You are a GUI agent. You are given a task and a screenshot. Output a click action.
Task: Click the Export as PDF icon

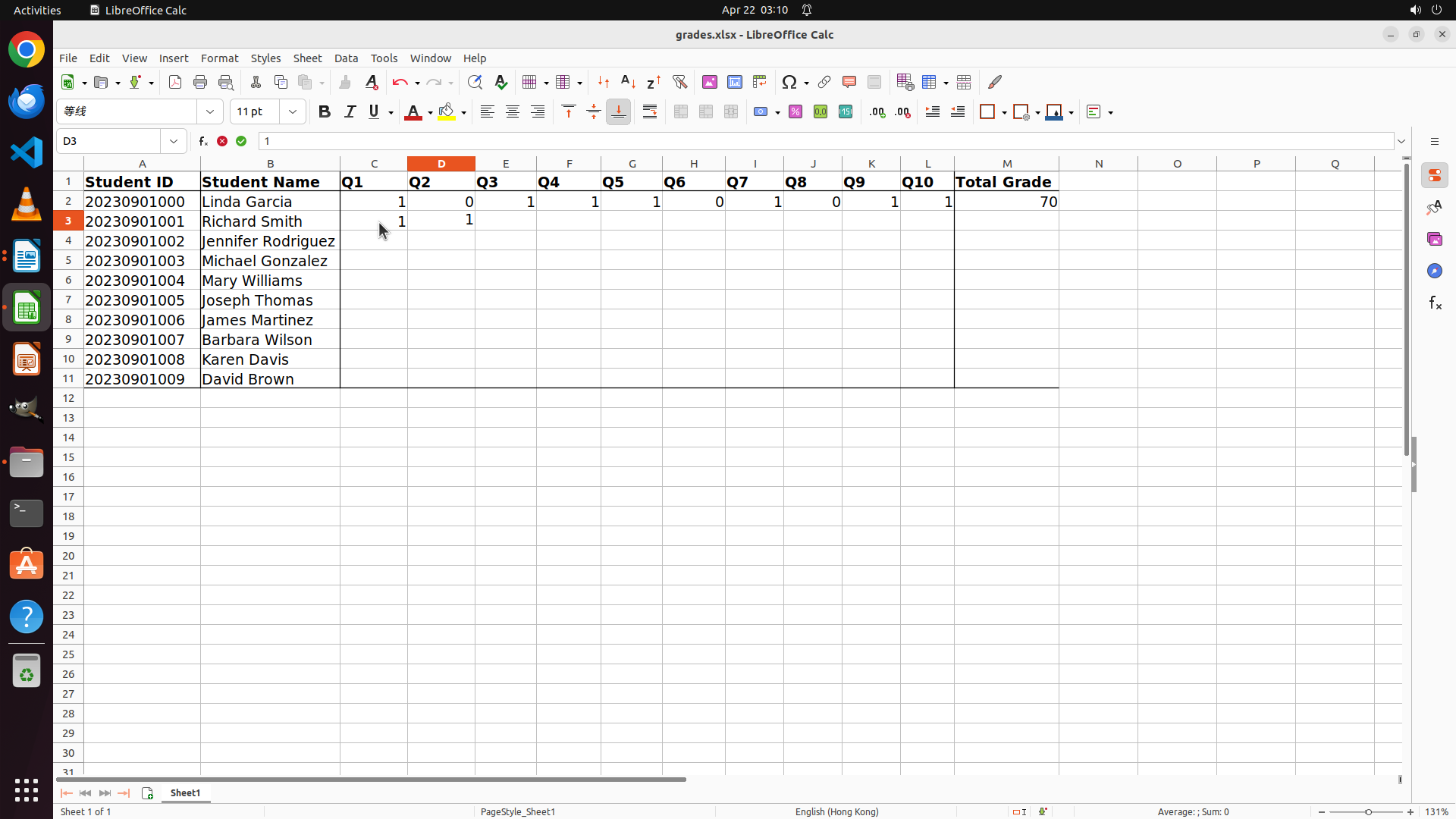[x=175, y=82]
